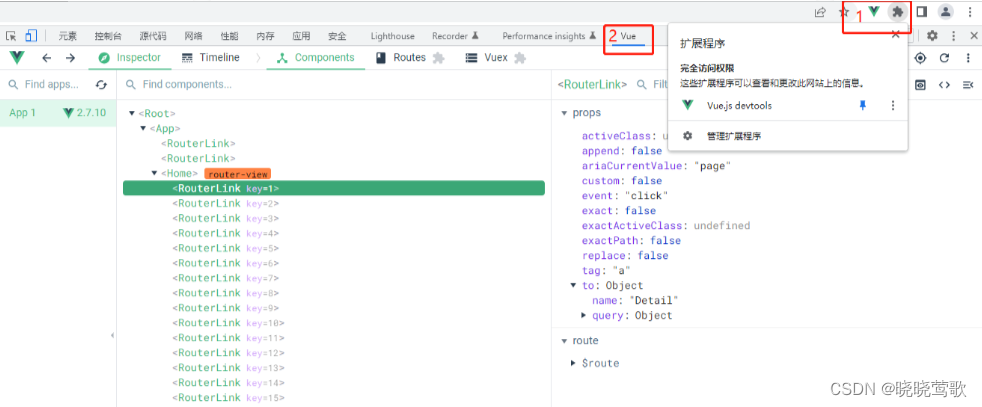
Task: Click the Vue logo in devtools toolbar
Action: 17,58
